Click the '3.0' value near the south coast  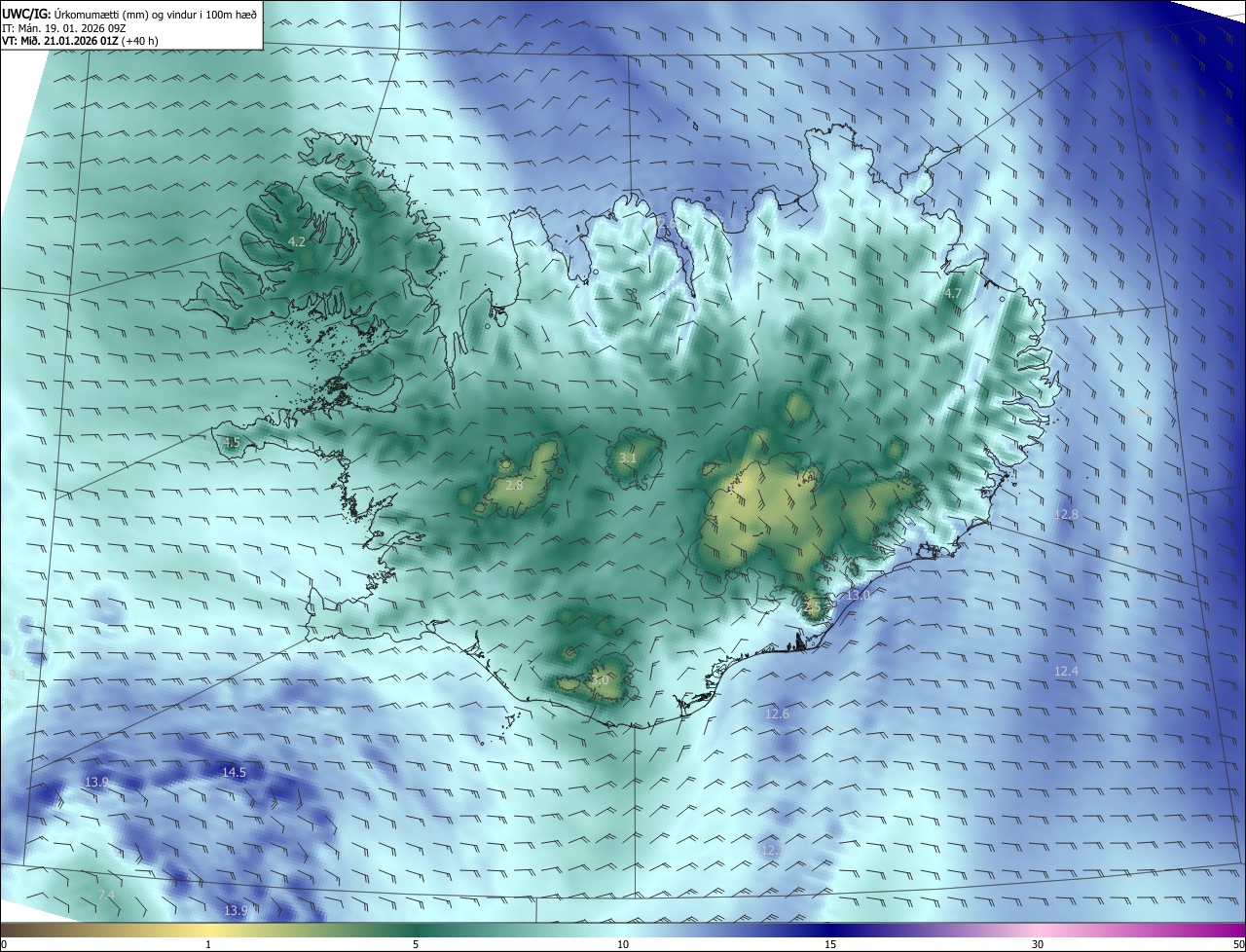pos(601,680)
